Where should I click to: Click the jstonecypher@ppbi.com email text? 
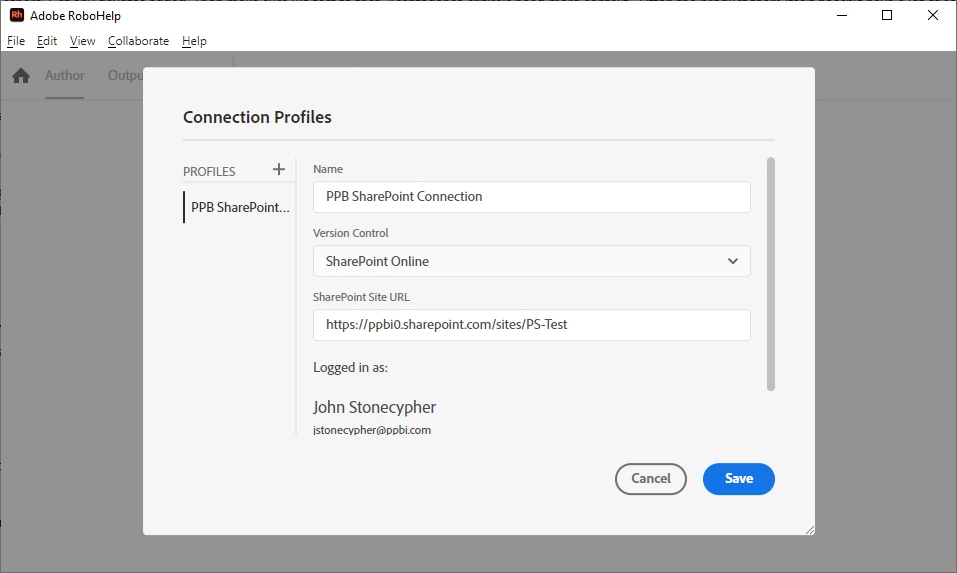(x=372, y=430)
